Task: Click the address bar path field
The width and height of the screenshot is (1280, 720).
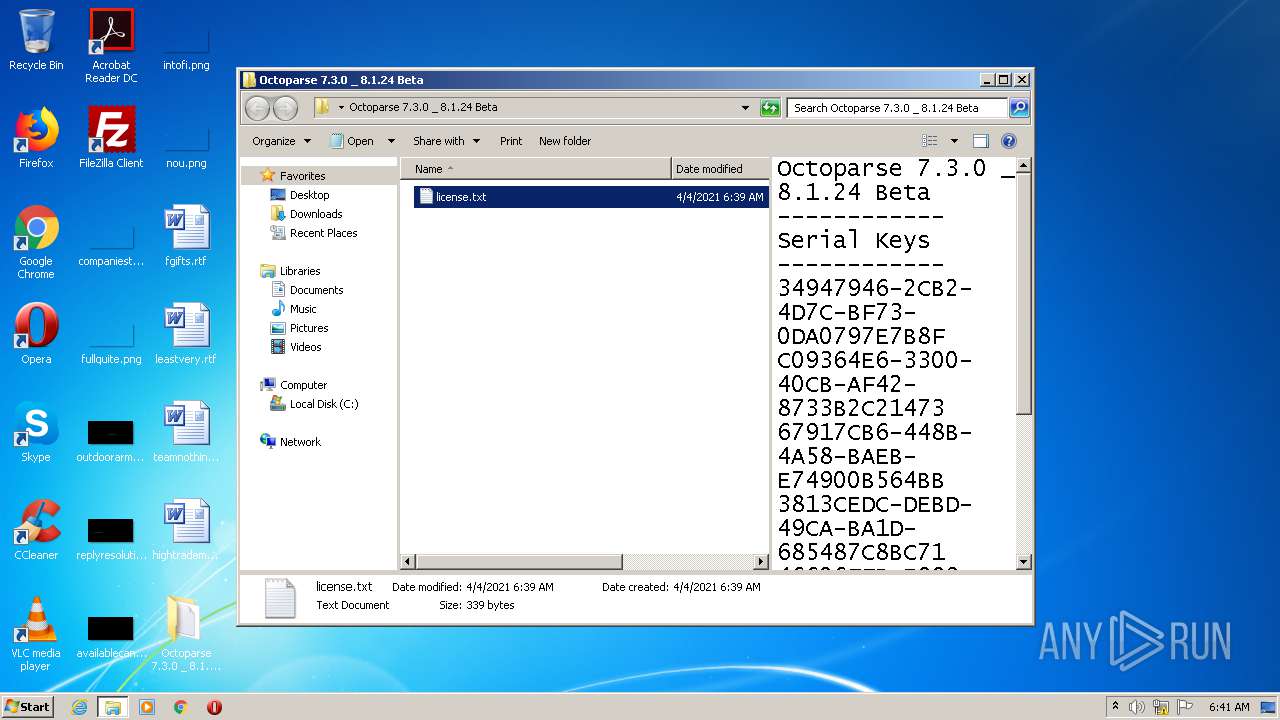Action: (534, 108)
